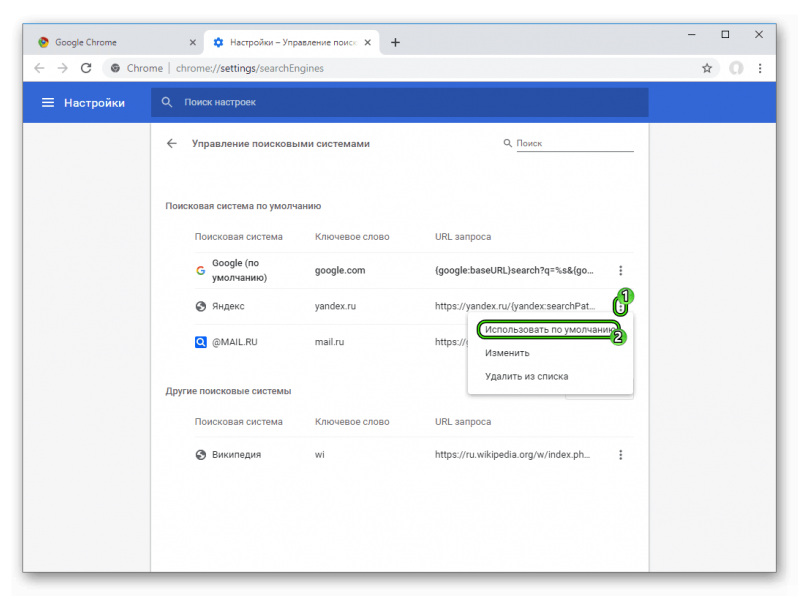Minimize the Chrome window

[x=691, y=35]
